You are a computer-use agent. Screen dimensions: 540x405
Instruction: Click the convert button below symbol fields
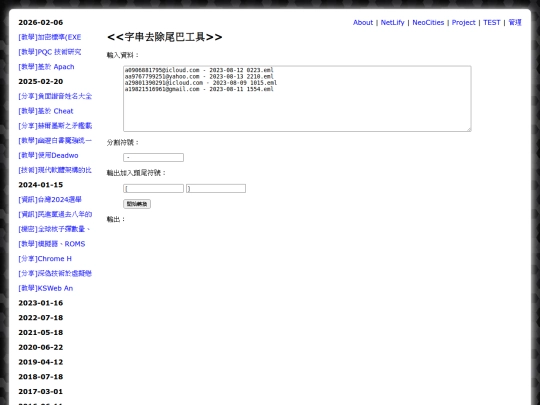(137, 204)
